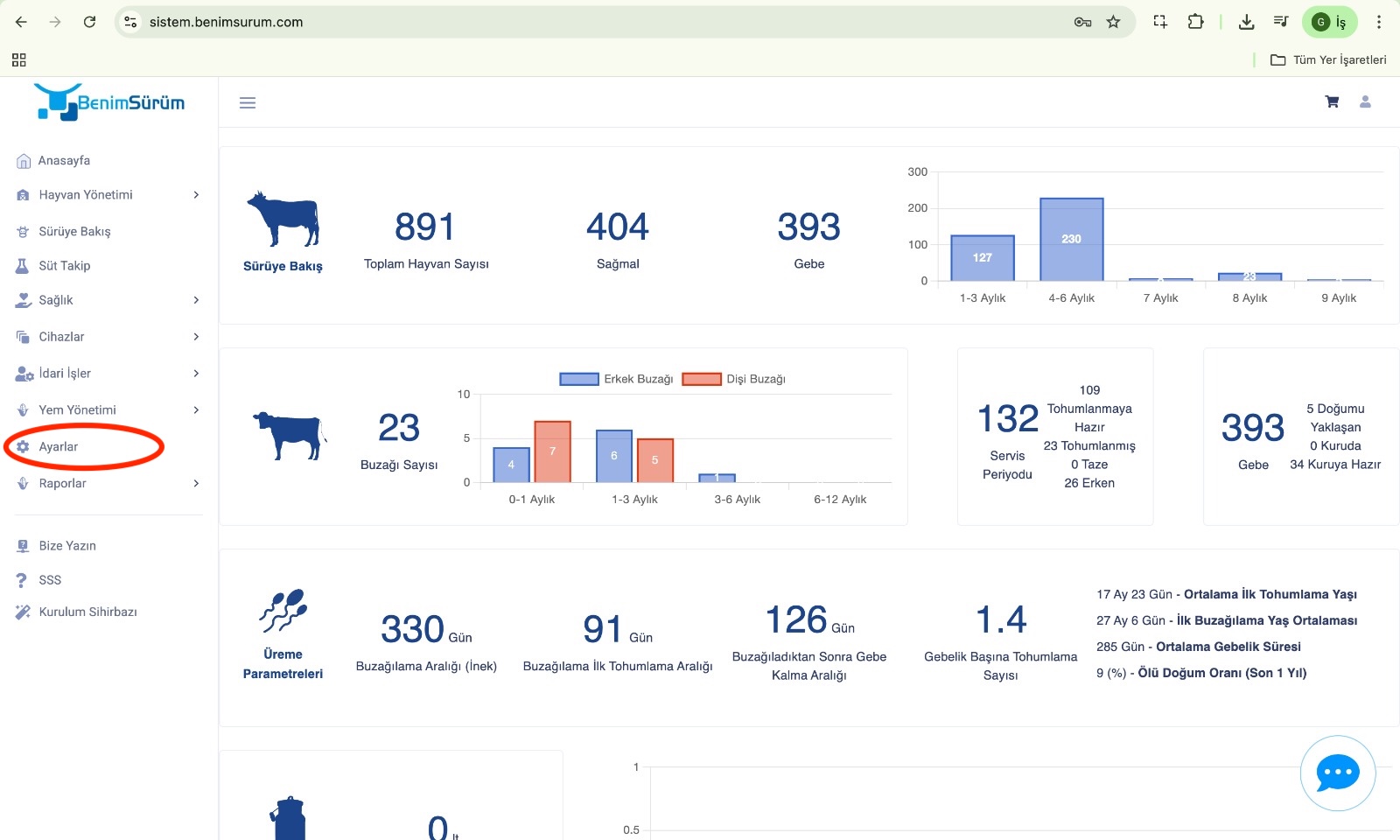The height and width of the screenshot is (840, 1400).
Task: Click the Hayvan Yönetimi sidebar icon
Action: [x=24, y=195]
